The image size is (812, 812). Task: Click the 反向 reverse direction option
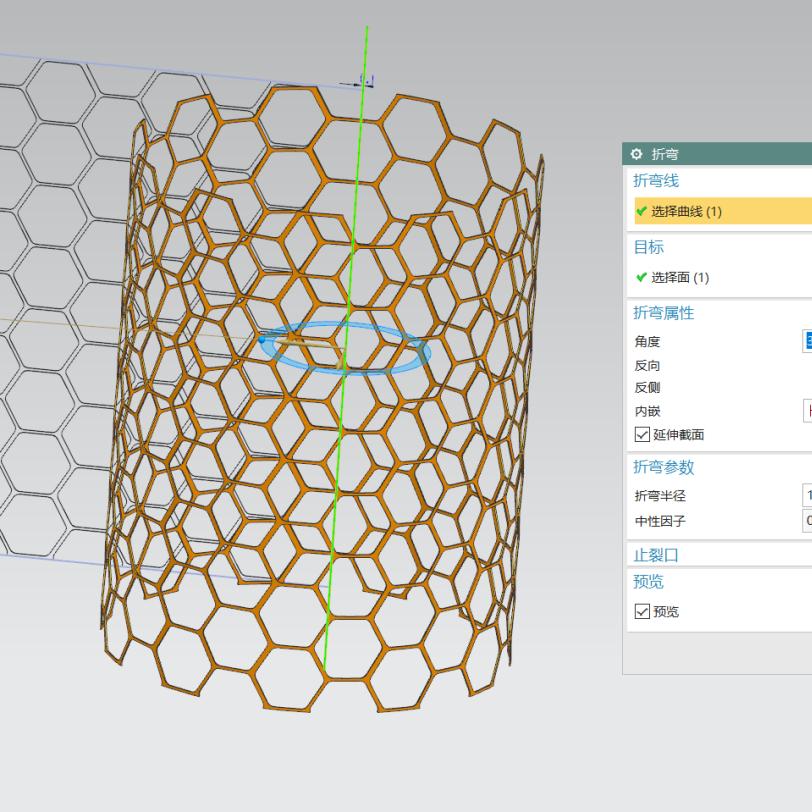647,366
